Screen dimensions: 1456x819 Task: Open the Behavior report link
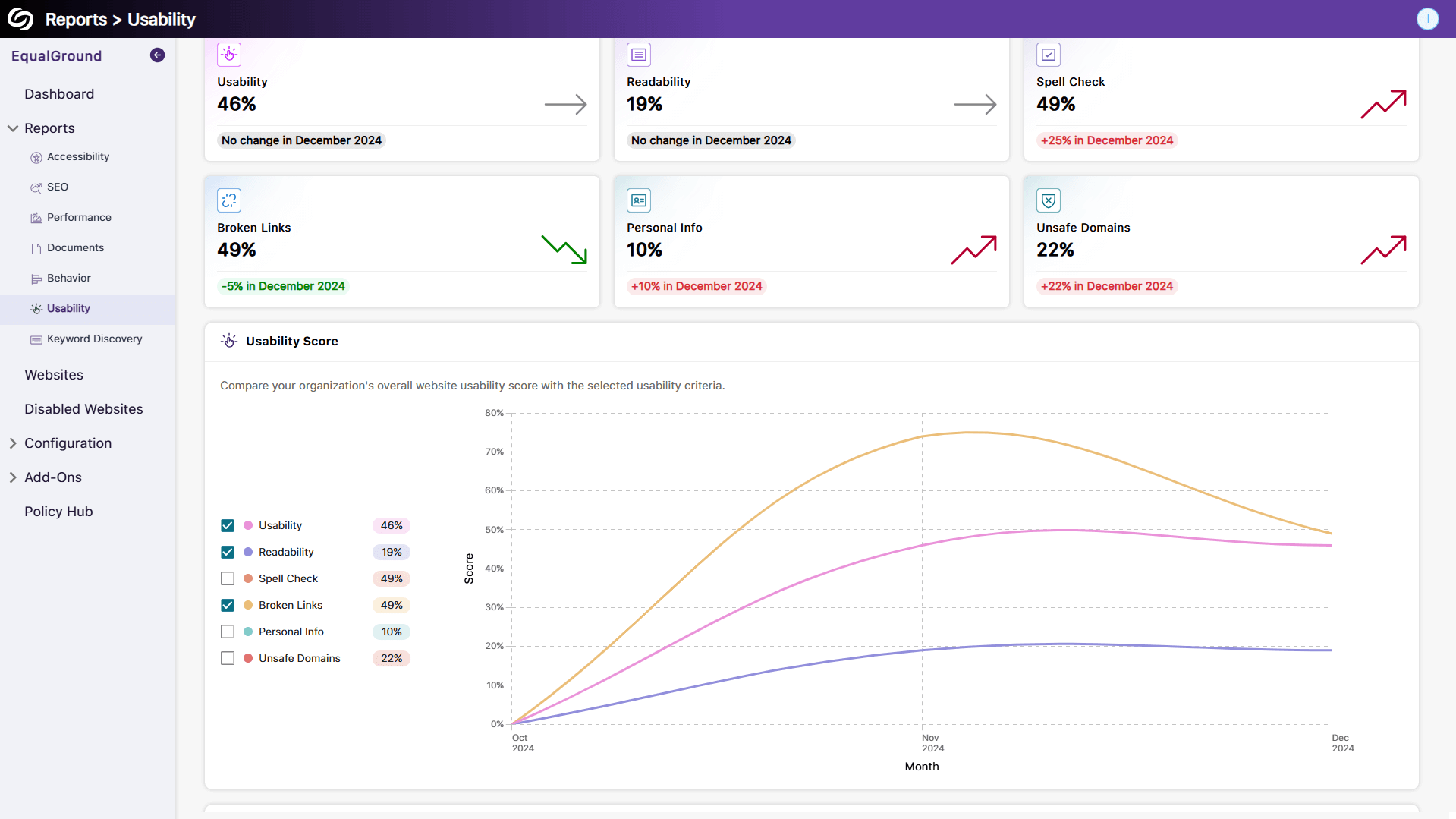click(69, 279)
